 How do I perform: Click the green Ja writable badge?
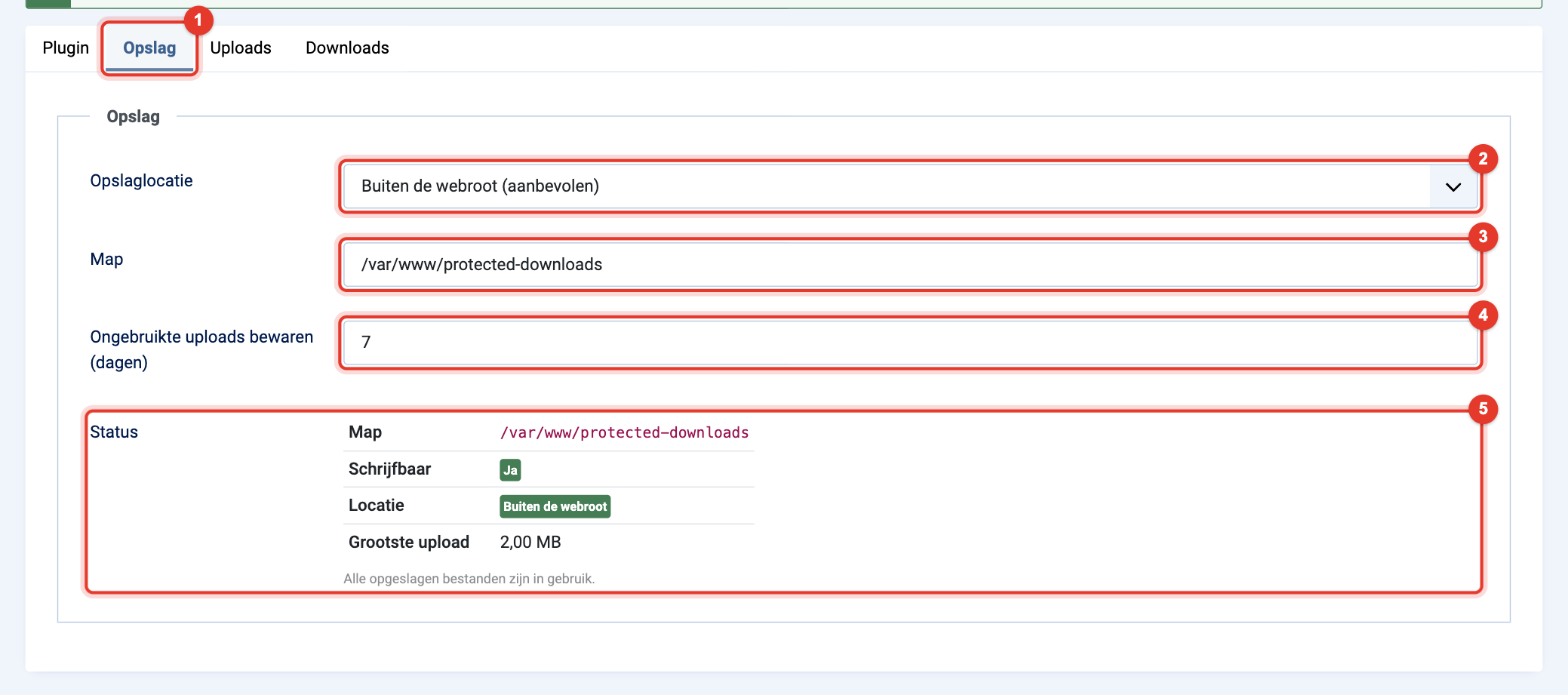510,470
